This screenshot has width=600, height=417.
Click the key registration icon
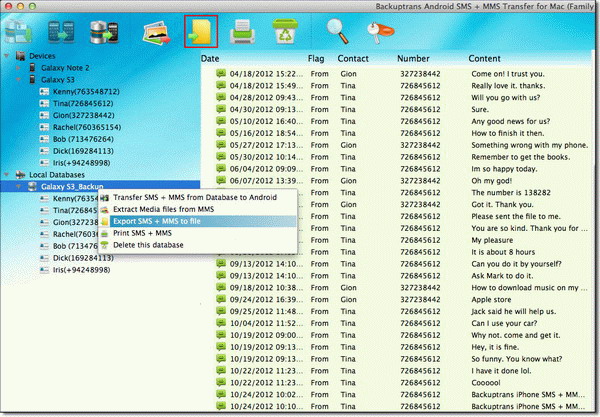380,32
